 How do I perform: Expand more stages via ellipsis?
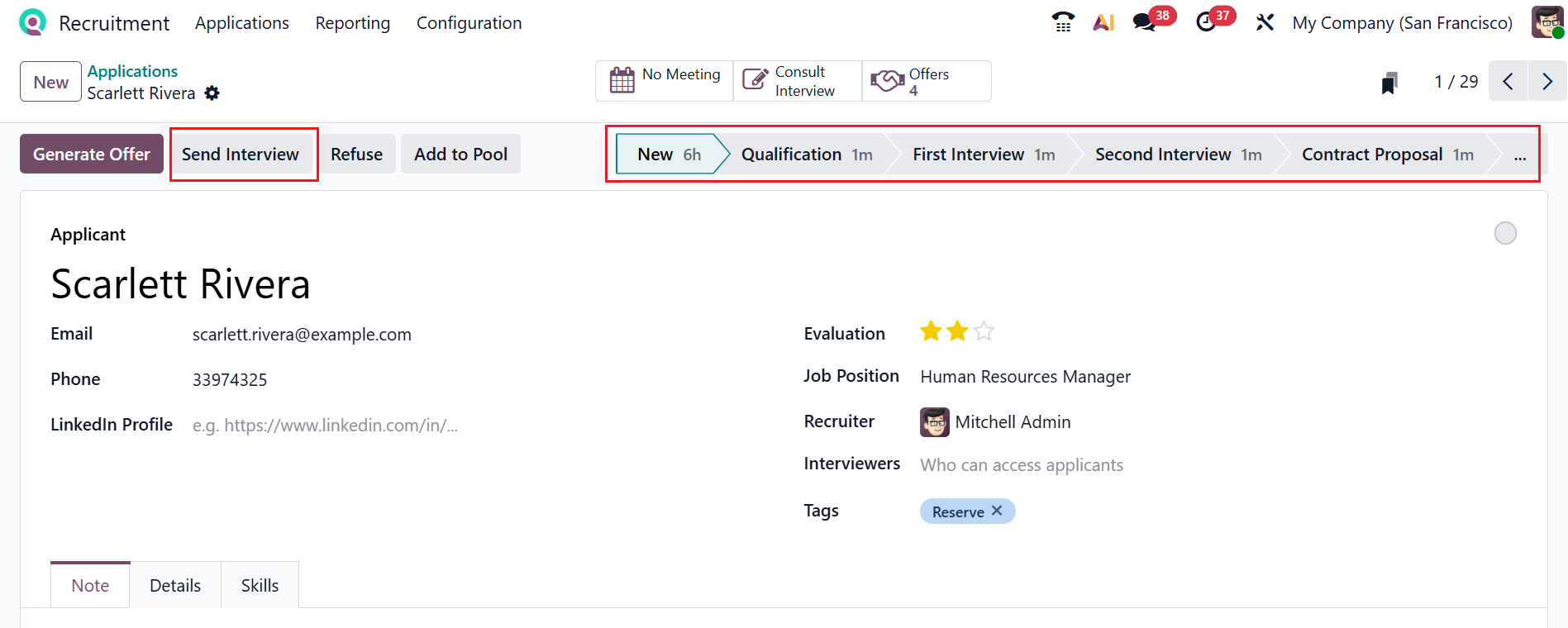tap(1519, 155)
